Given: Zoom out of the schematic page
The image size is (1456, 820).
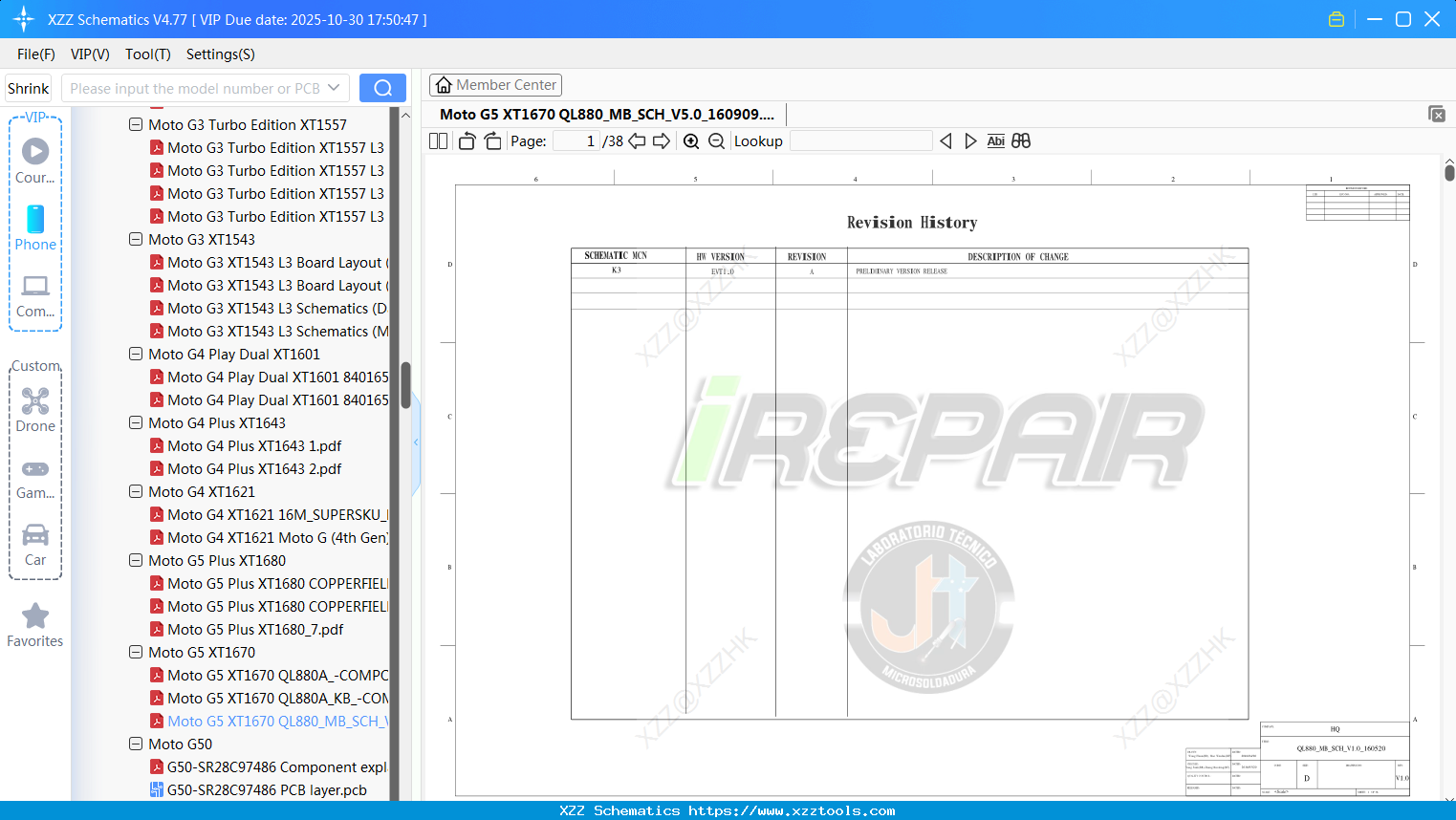Looking at the screenshot, I should (x=715, y=140).
